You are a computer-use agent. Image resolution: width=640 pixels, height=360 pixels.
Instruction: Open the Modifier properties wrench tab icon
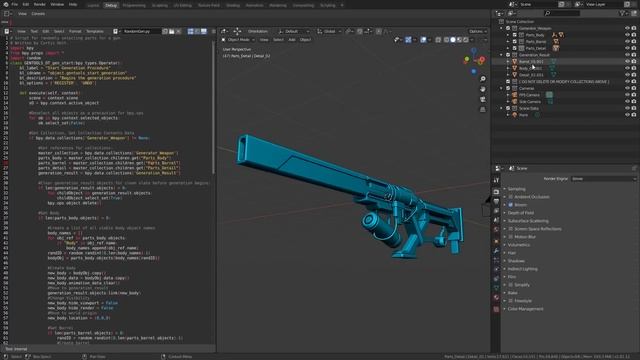tap(496, 250)
